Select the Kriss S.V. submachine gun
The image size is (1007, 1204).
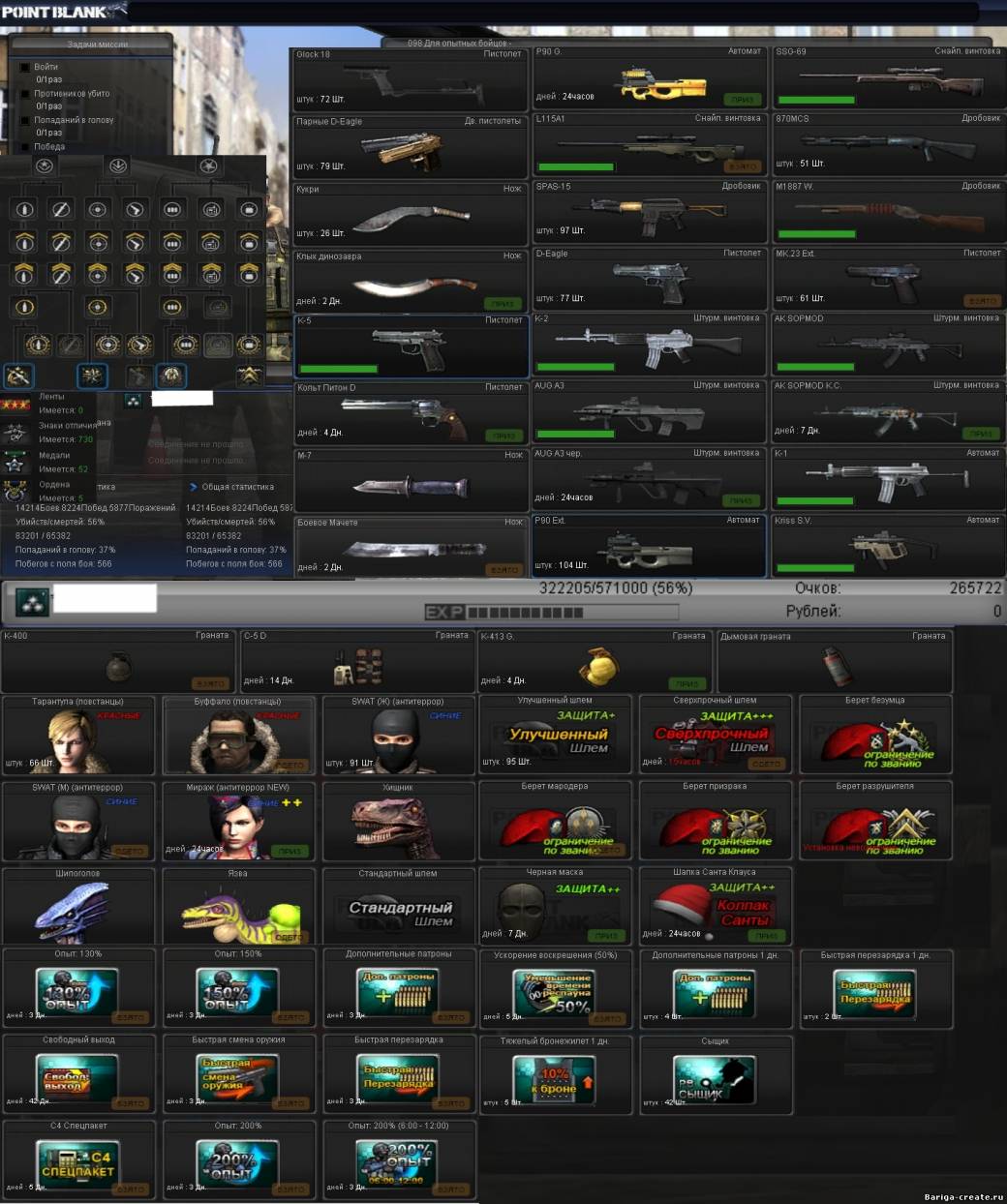[887, 547]
